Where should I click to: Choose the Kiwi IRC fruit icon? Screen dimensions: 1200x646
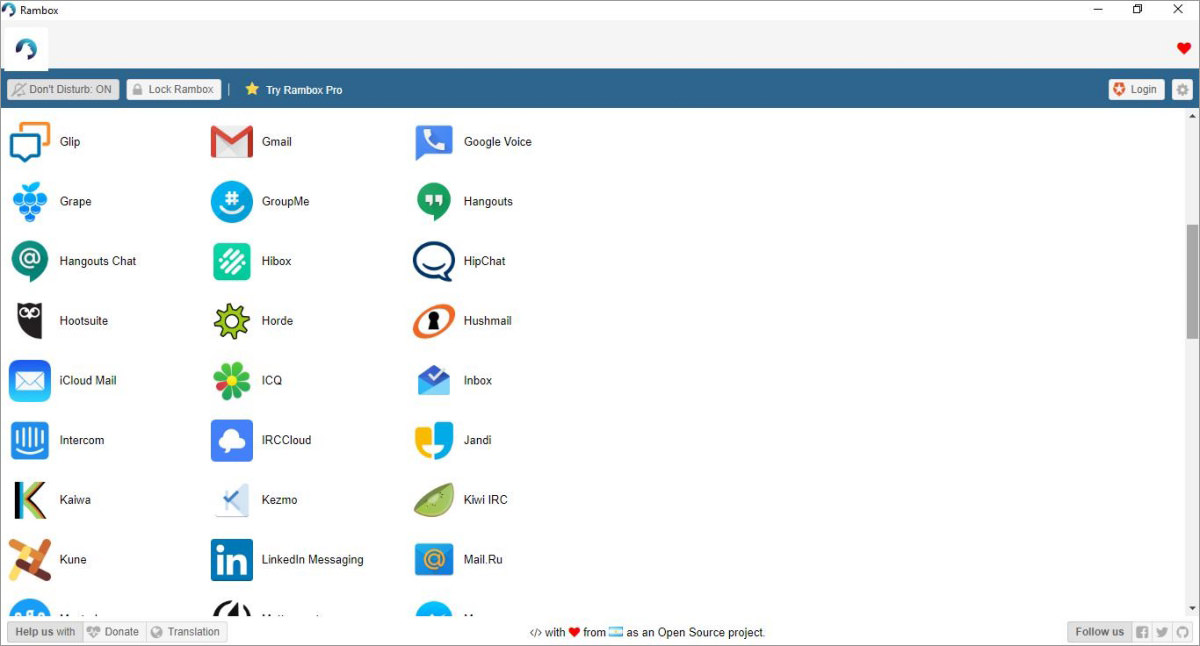coord(434,500)
